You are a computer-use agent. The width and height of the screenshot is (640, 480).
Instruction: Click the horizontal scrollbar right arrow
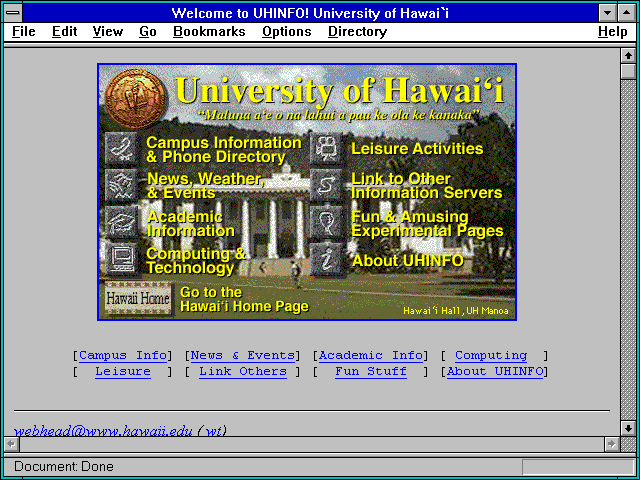click(612, 444)
